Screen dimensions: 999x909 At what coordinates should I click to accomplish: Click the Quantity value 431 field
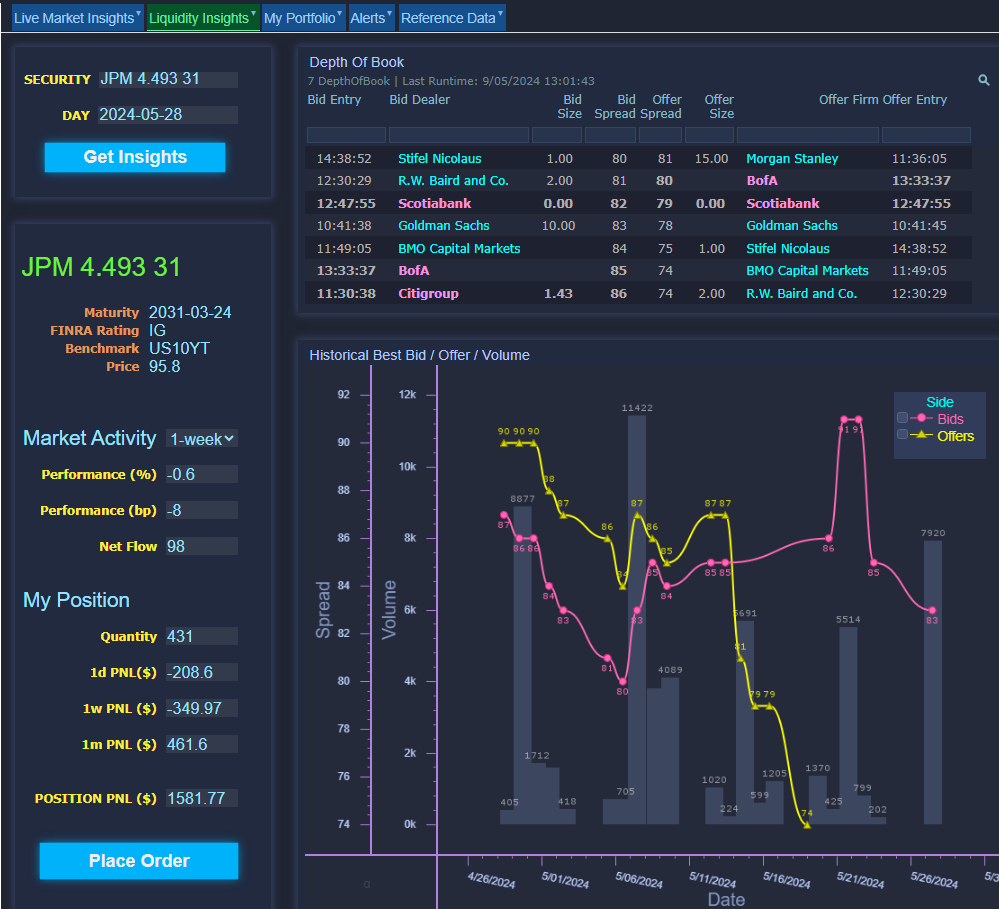[x=201, y=636]
